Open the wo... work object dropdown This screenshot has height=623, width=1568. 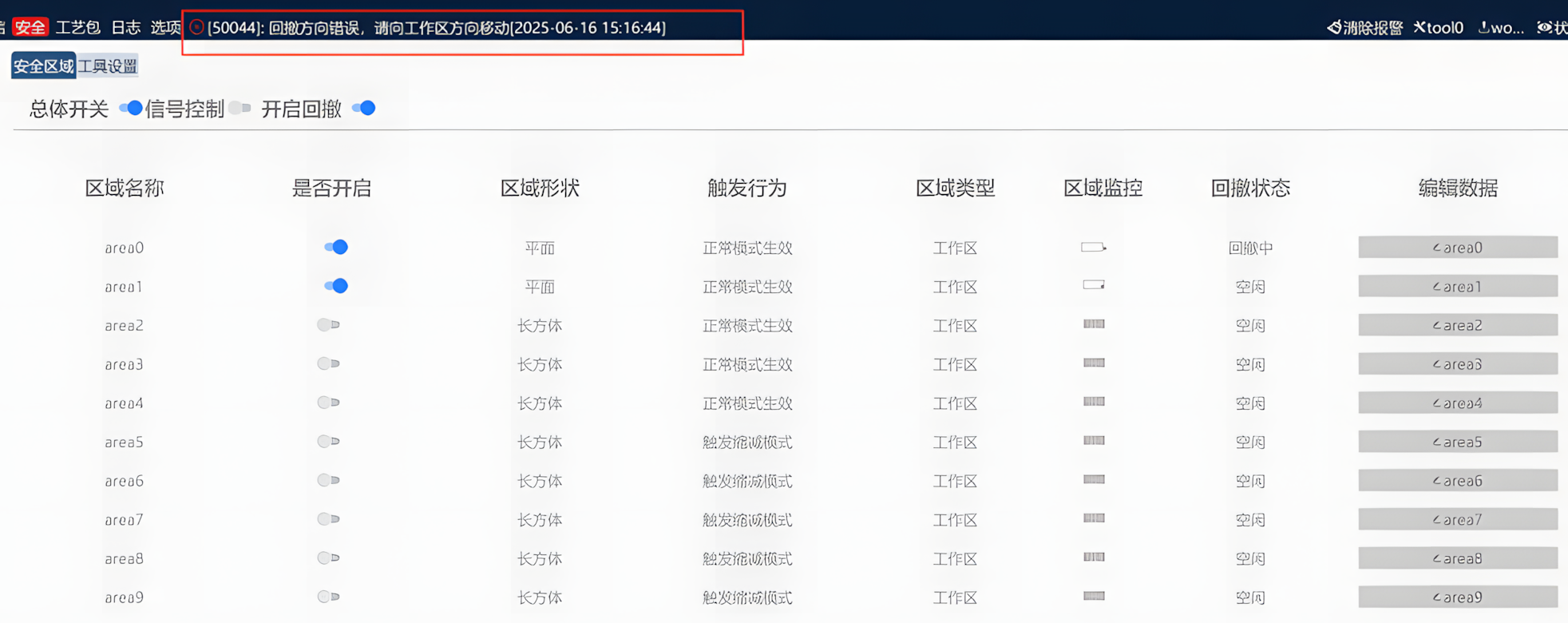click(x=1501, y=27)
